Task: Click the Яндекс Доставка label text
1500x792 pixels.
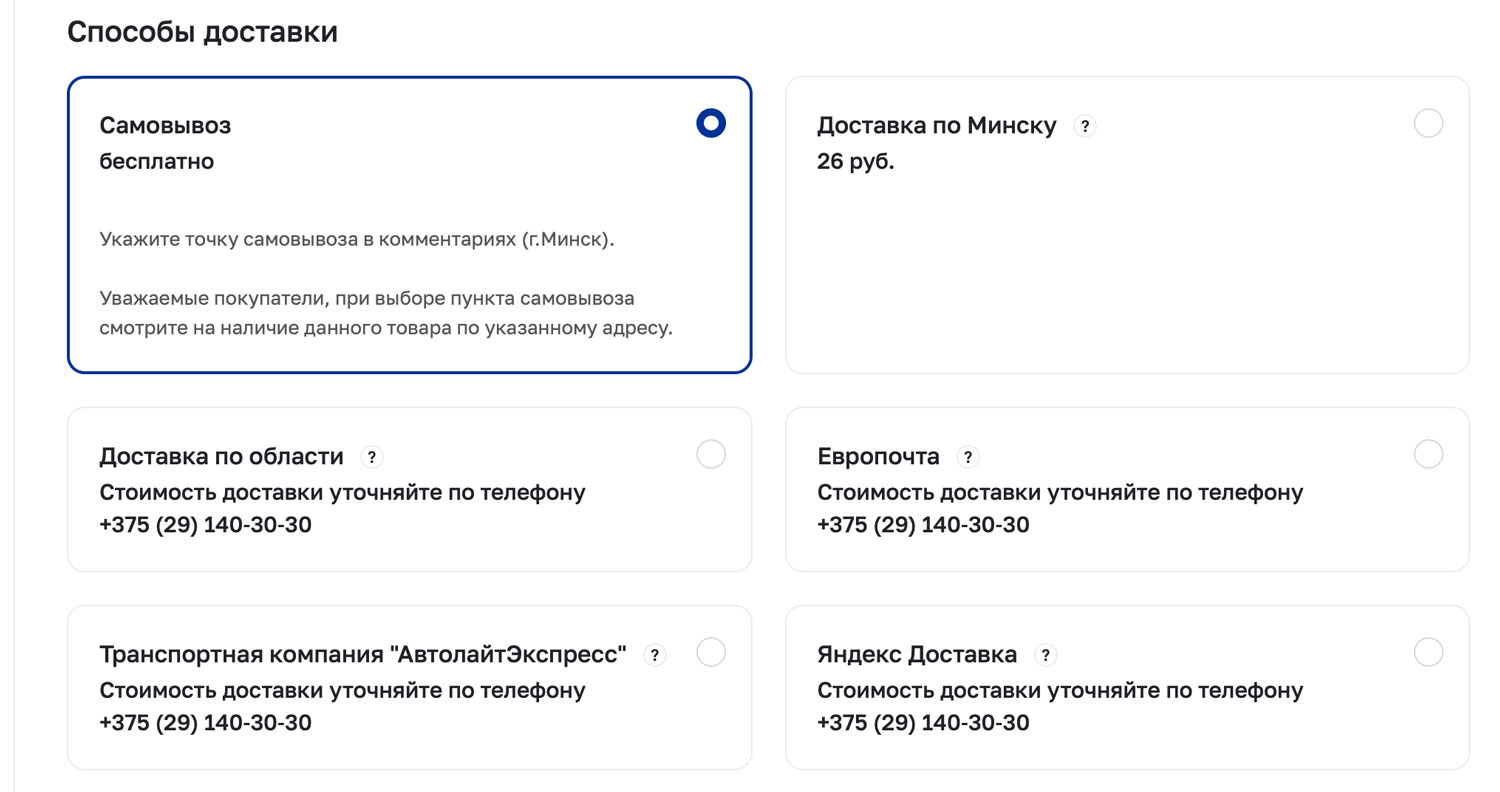Action: 917,655
